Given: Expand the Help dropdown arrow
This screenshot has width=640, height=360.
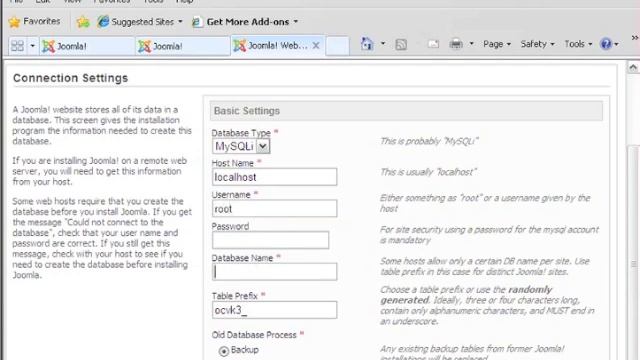Looking at the screenshot, I should point(616,44).
